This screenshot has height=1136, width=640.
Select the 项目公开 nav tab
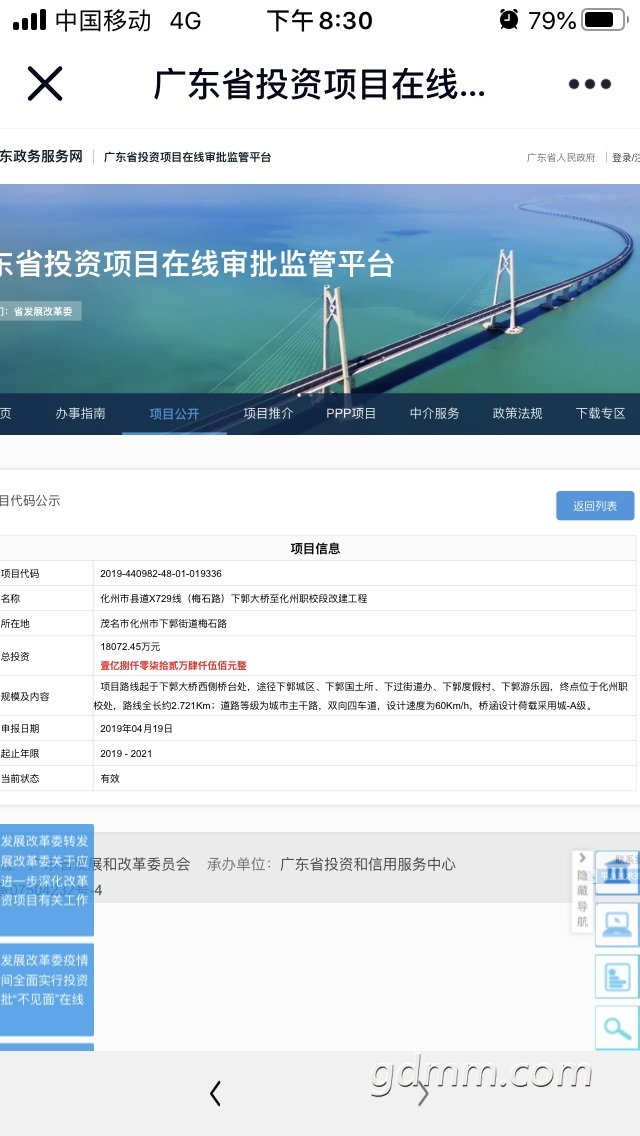coord(174,414)
